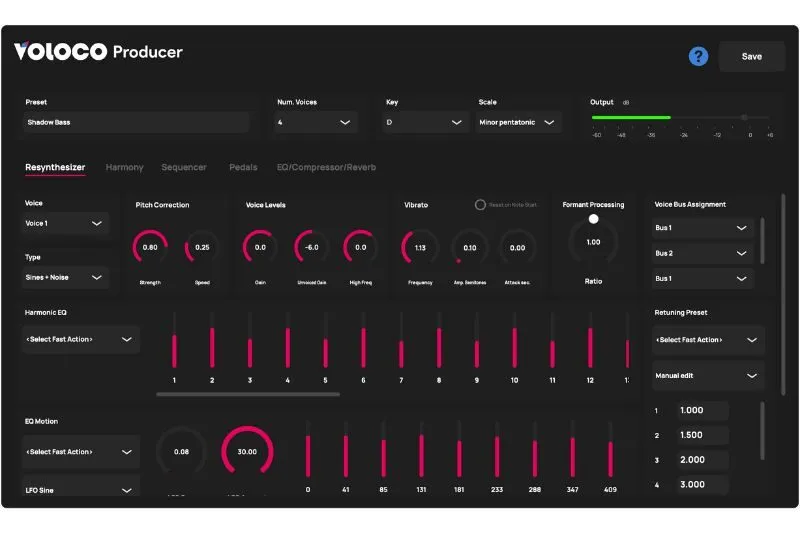Click the Vibrato Frequency knob
Viewport: 800px width, 533px height.
420,247
